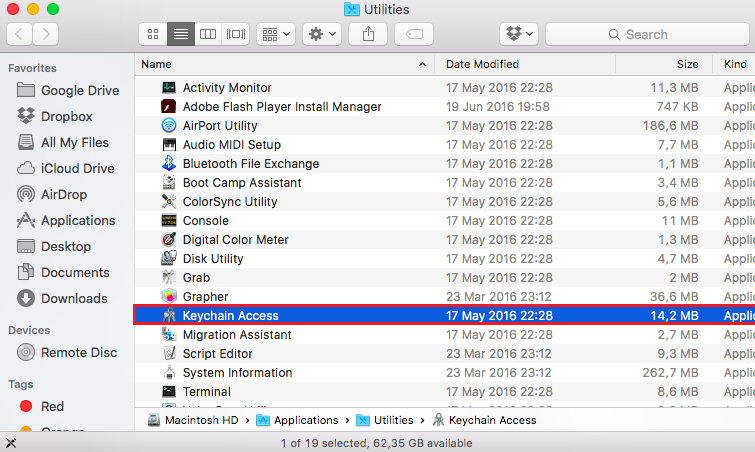Click the AirPort Utility icon
The height and width of the screenshot is (452, 755).
[169, 126]
